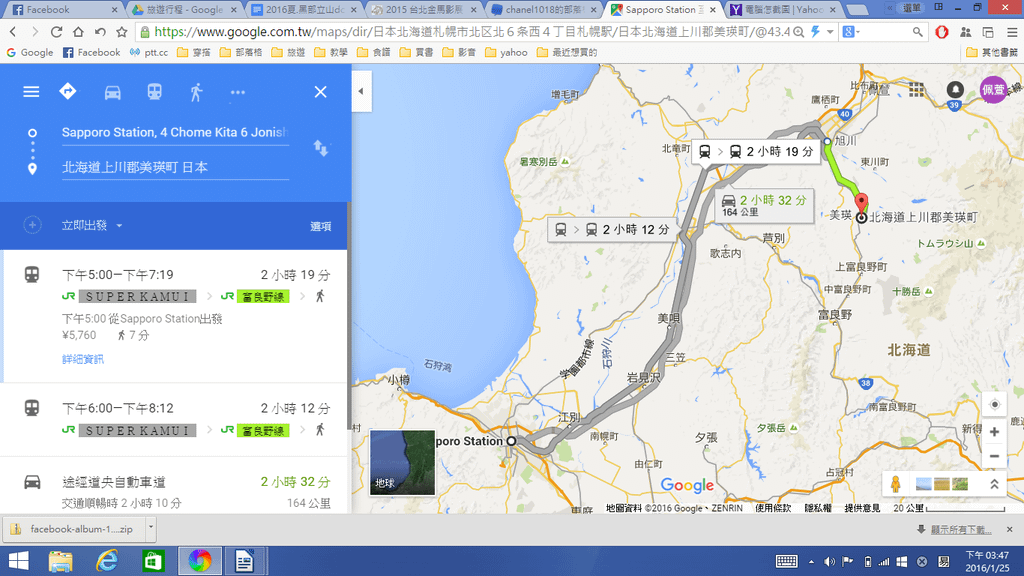Switch to the Yahoo tab
This screenshot has height=576, width=1024.
[x=784, y=9]
